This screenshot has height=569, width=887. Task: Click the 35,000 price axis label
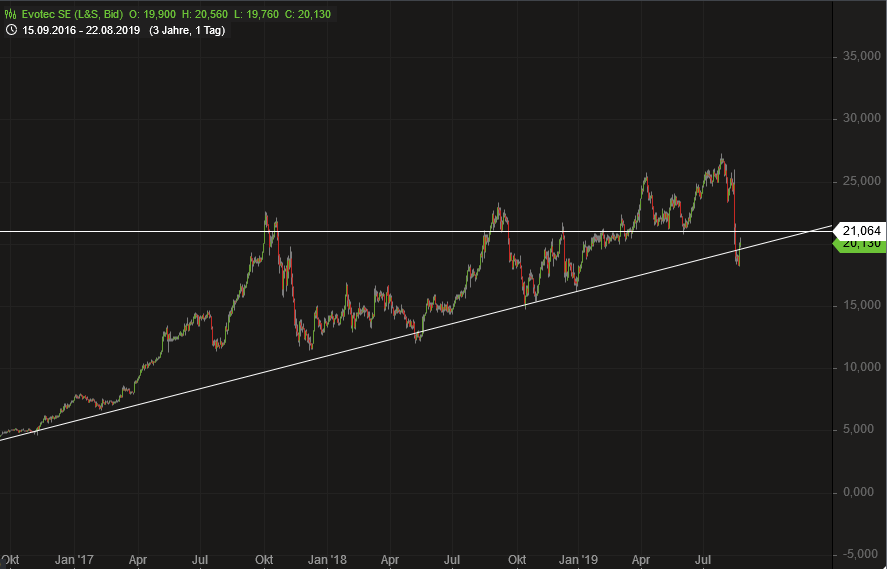pos(861,56)
